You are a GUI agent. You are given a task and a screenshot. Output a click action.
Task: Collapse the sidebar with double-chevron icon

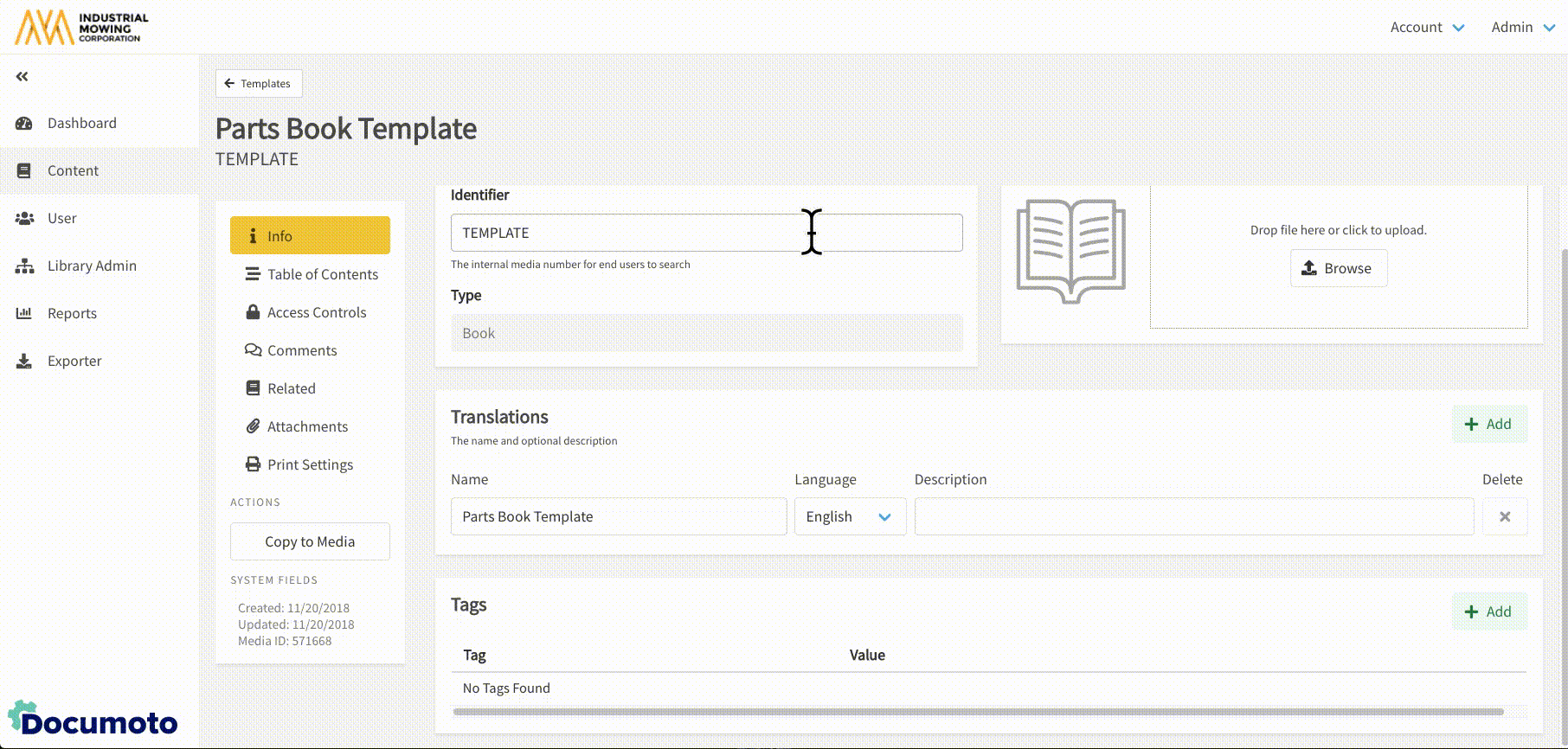click(x=22, y=77)
